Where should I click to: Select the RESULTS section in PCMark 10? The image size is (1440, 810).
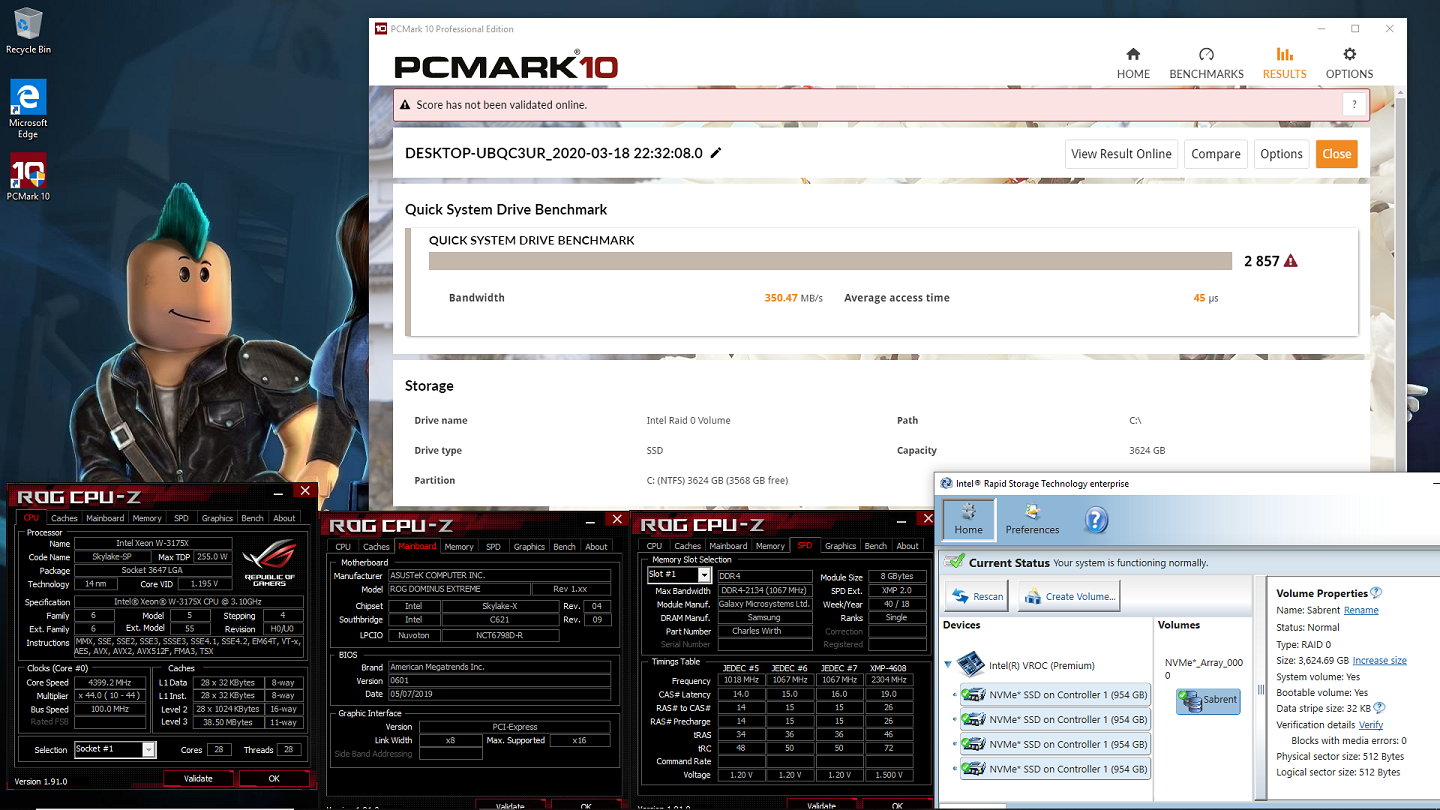tap(1284, 63)
